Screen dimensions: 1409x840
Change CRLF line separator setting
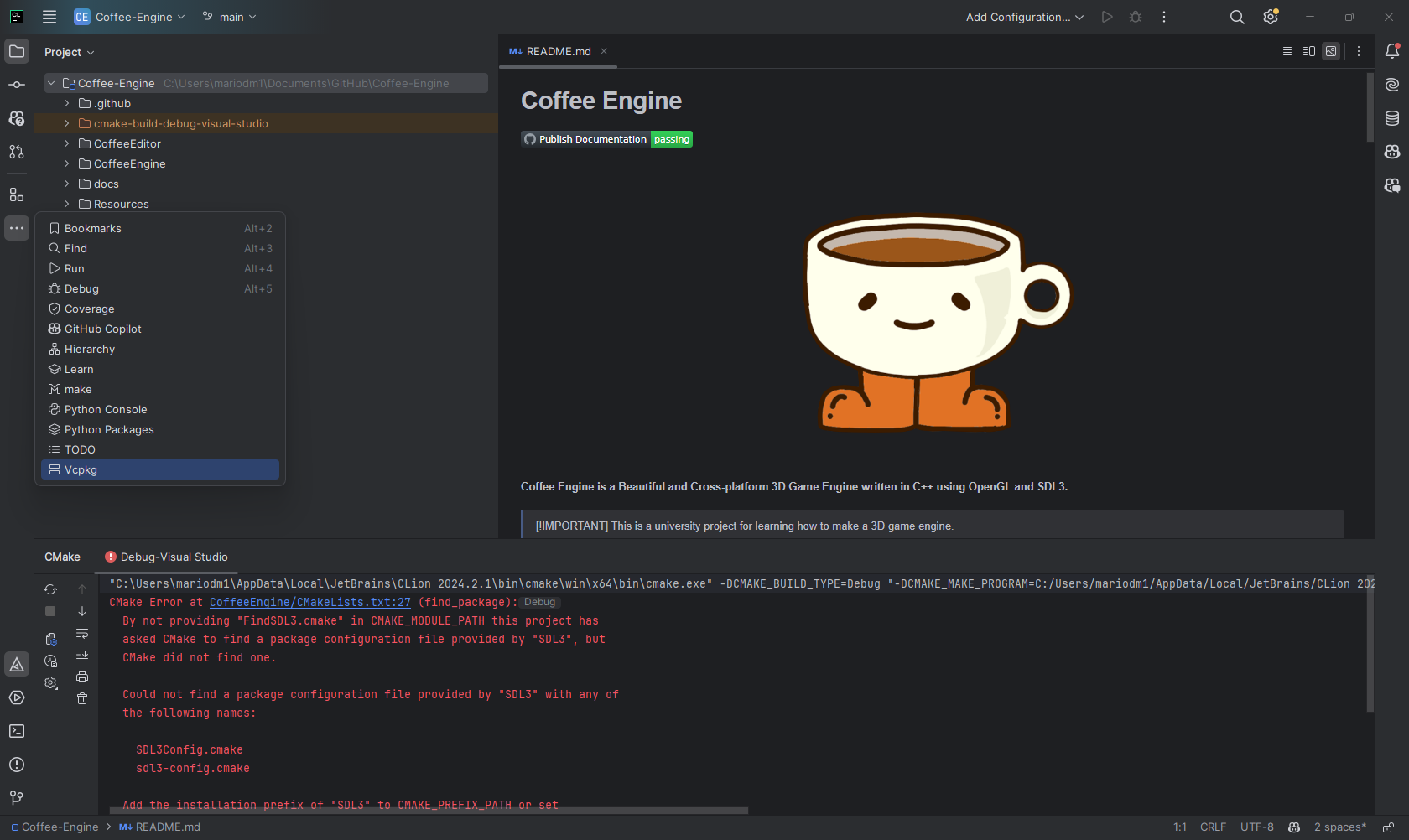1213,827
